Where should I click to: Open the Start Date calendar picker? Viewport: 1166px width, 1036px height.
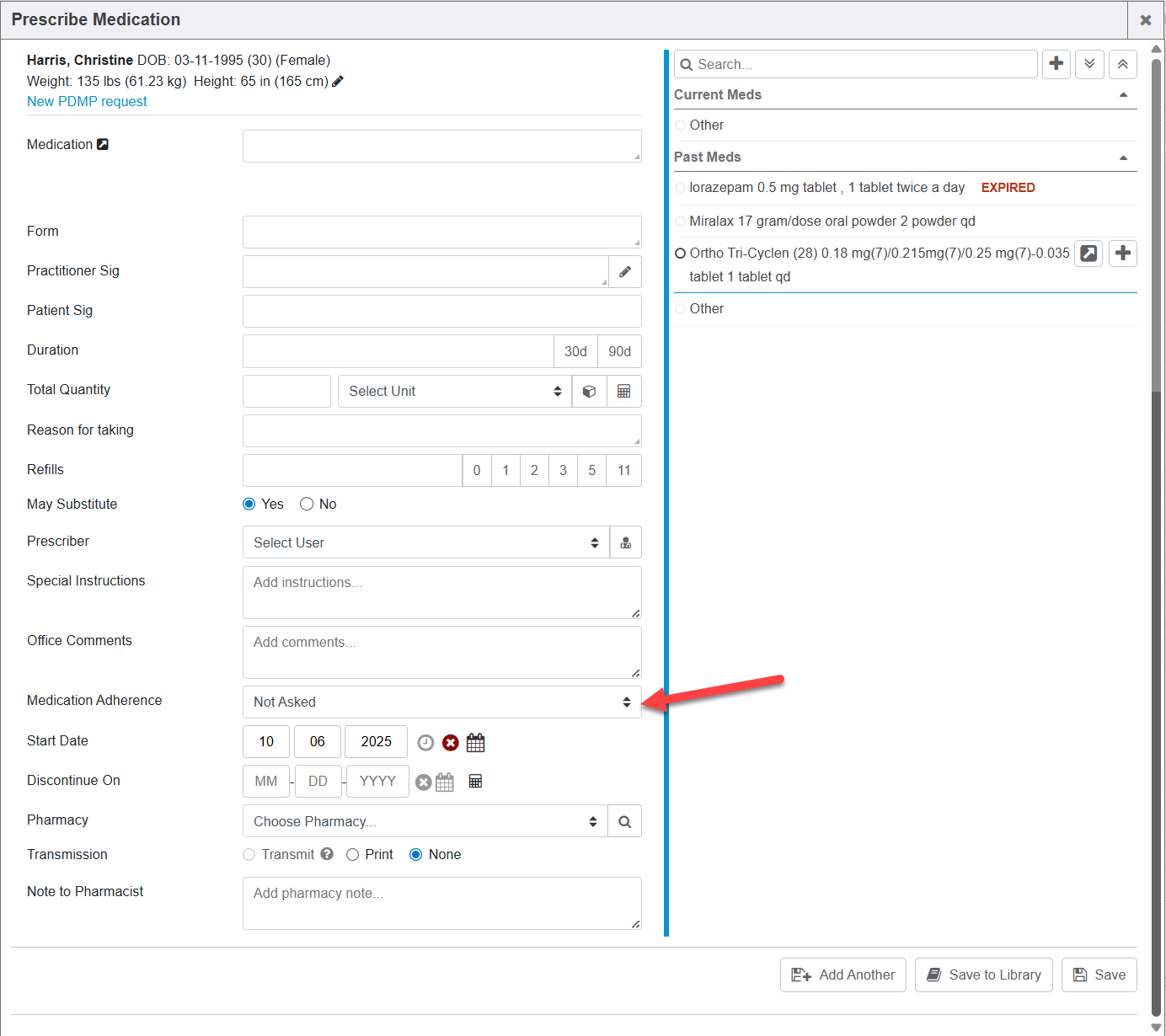(475, 743)
